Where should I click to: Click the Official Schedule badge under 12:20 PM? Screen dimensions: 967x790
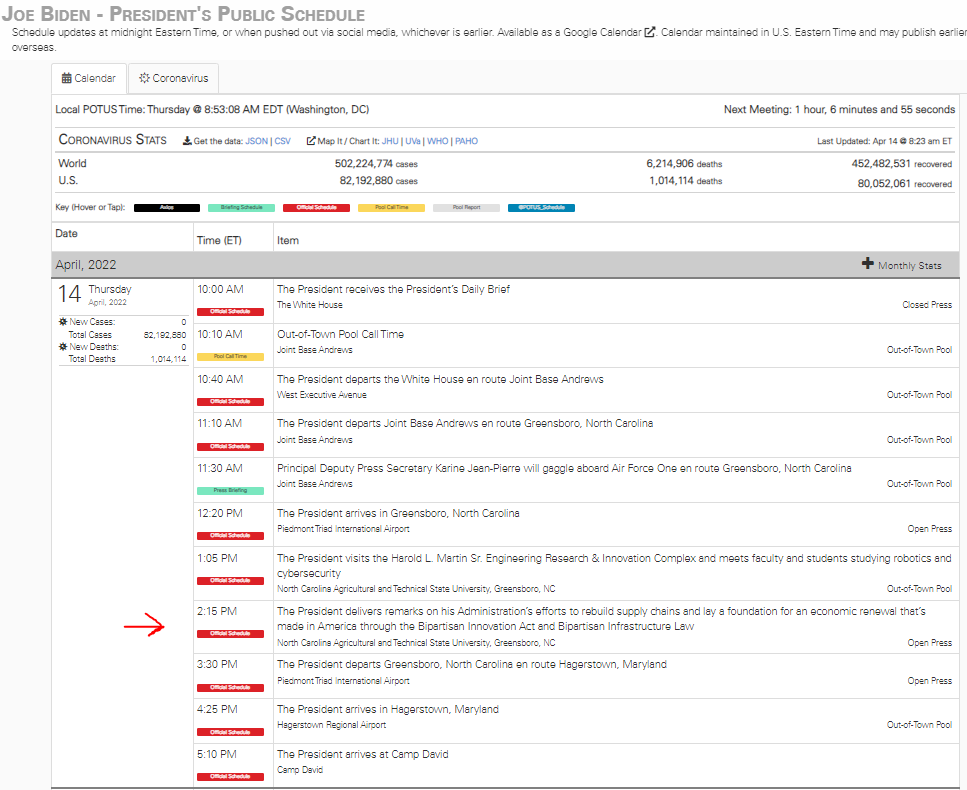coord(231,535)
